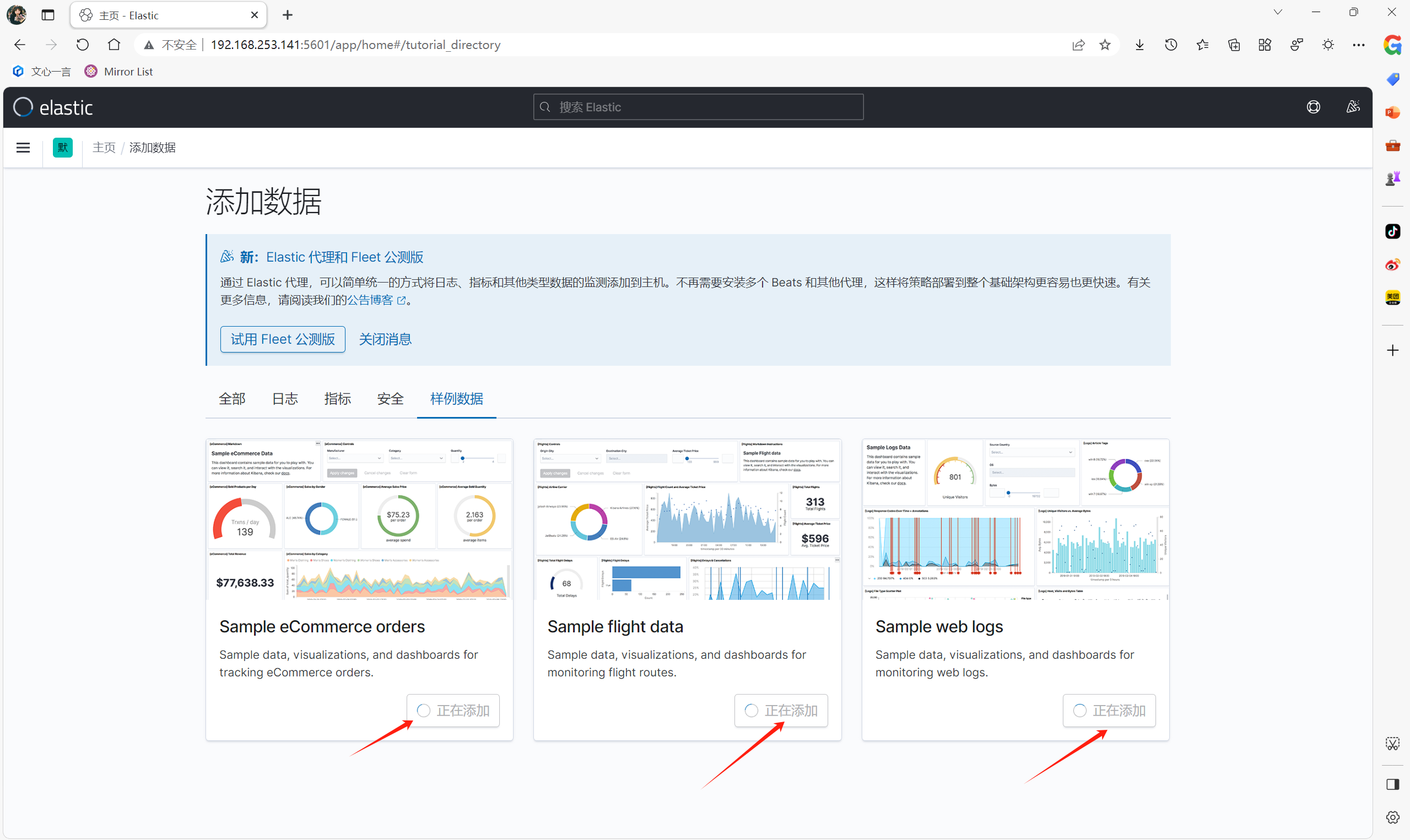Open browser settings and more menu
The width and height of the screenshot is (1410, 840).
coord(1359,45)
